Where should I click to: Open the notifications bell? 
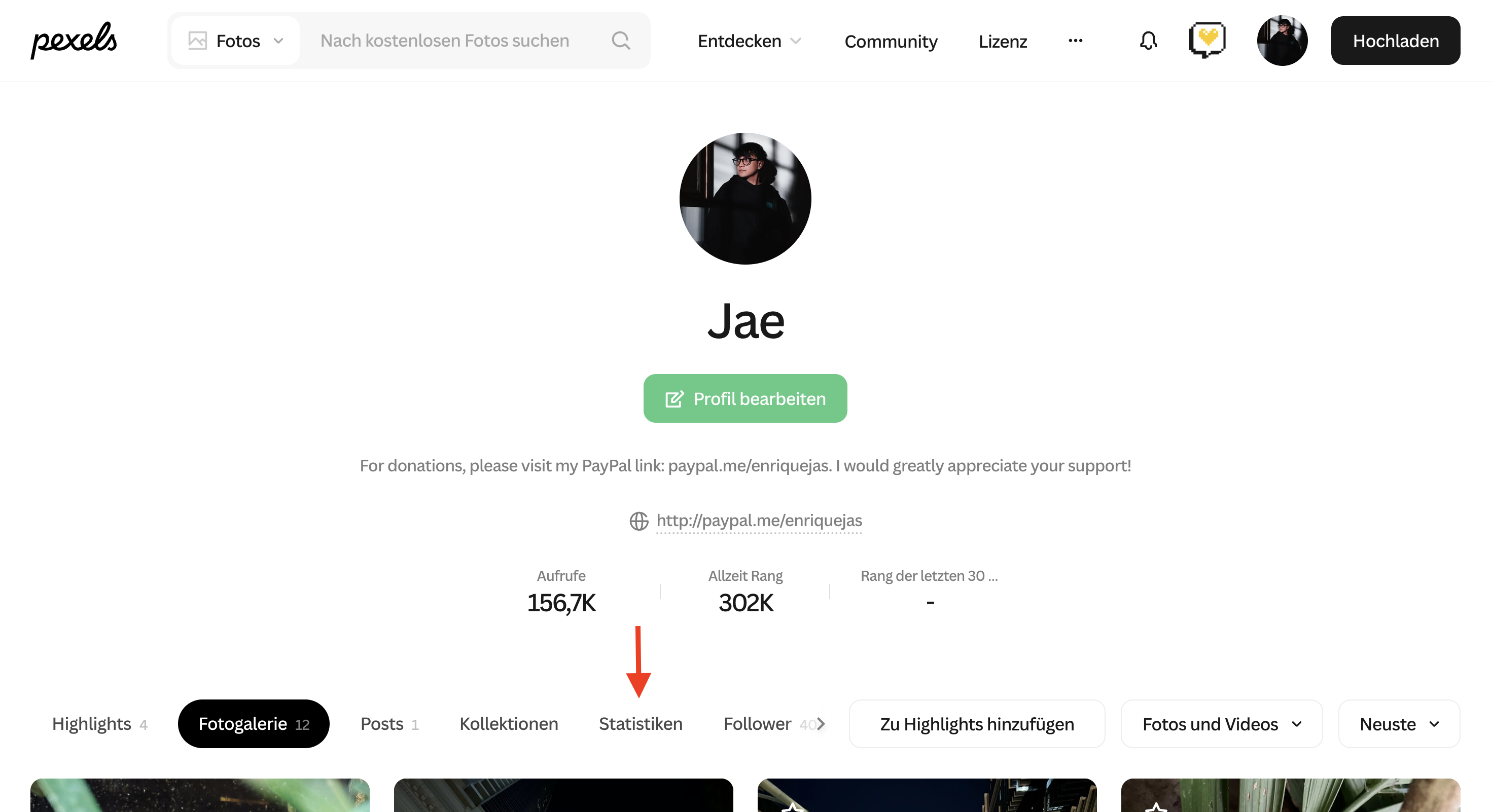click(x=1148, y=41)
